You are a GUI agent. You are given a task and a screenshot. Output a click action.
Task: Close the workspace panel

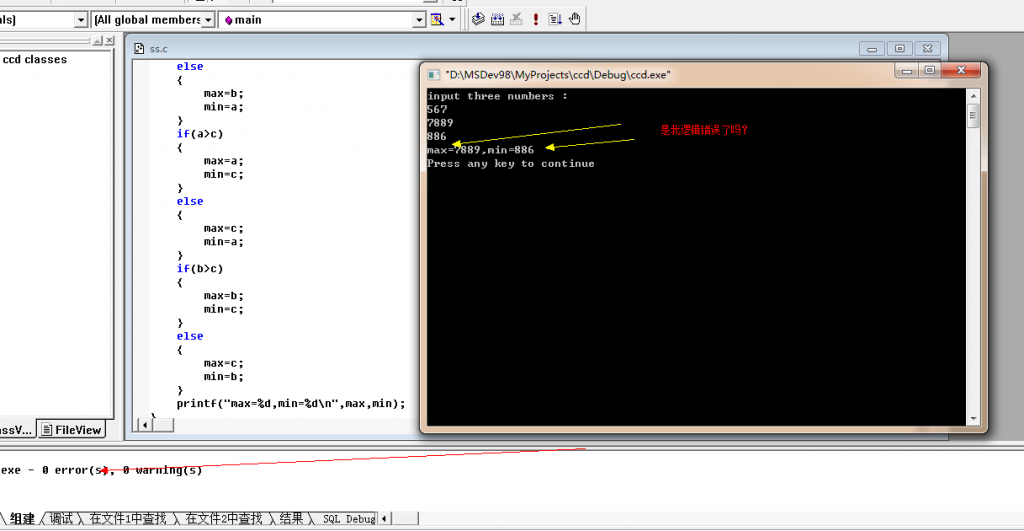(109, 40)
